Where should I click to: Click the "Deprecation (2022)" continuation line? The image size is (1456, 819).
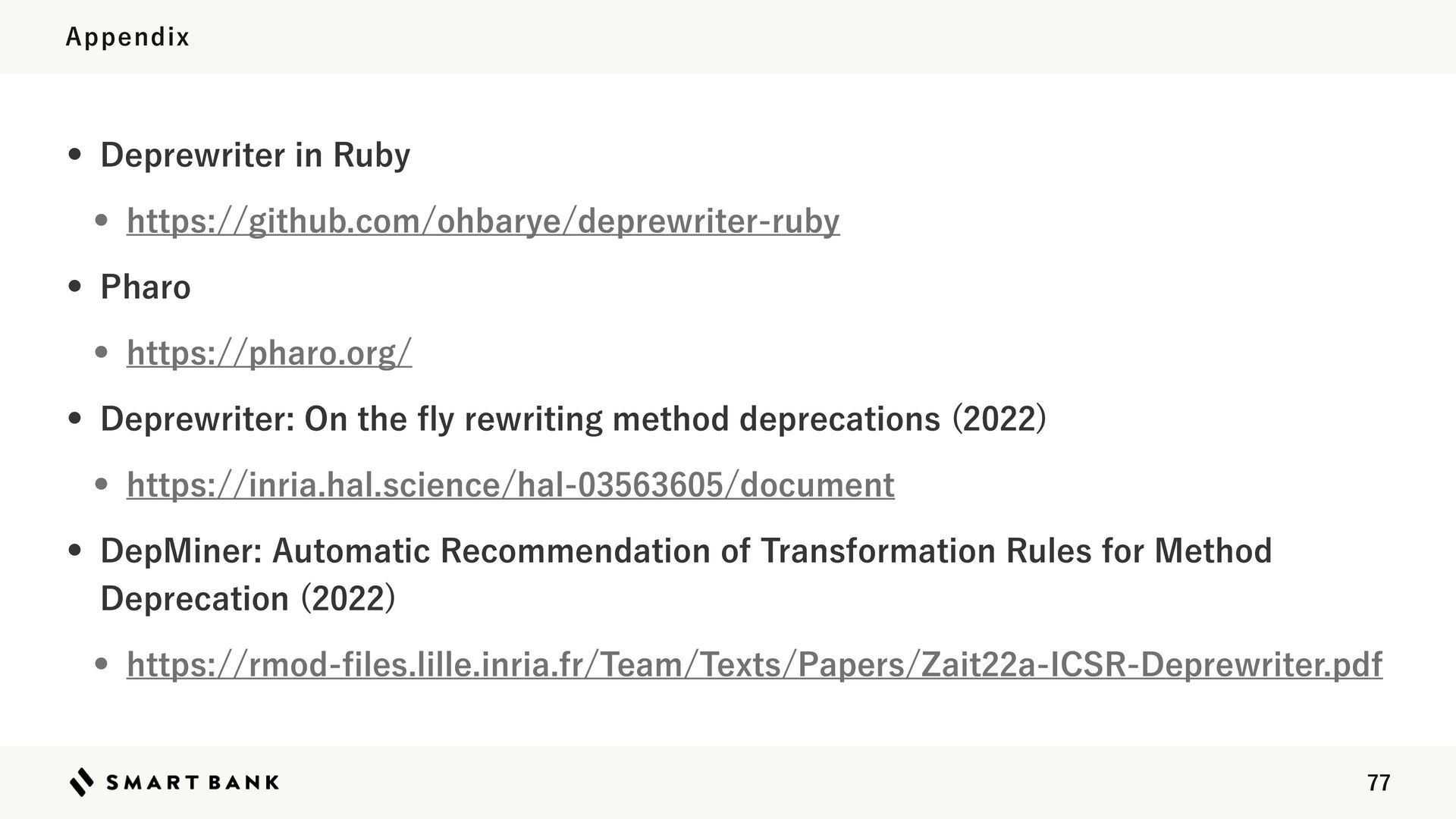(x=248, y=599)
